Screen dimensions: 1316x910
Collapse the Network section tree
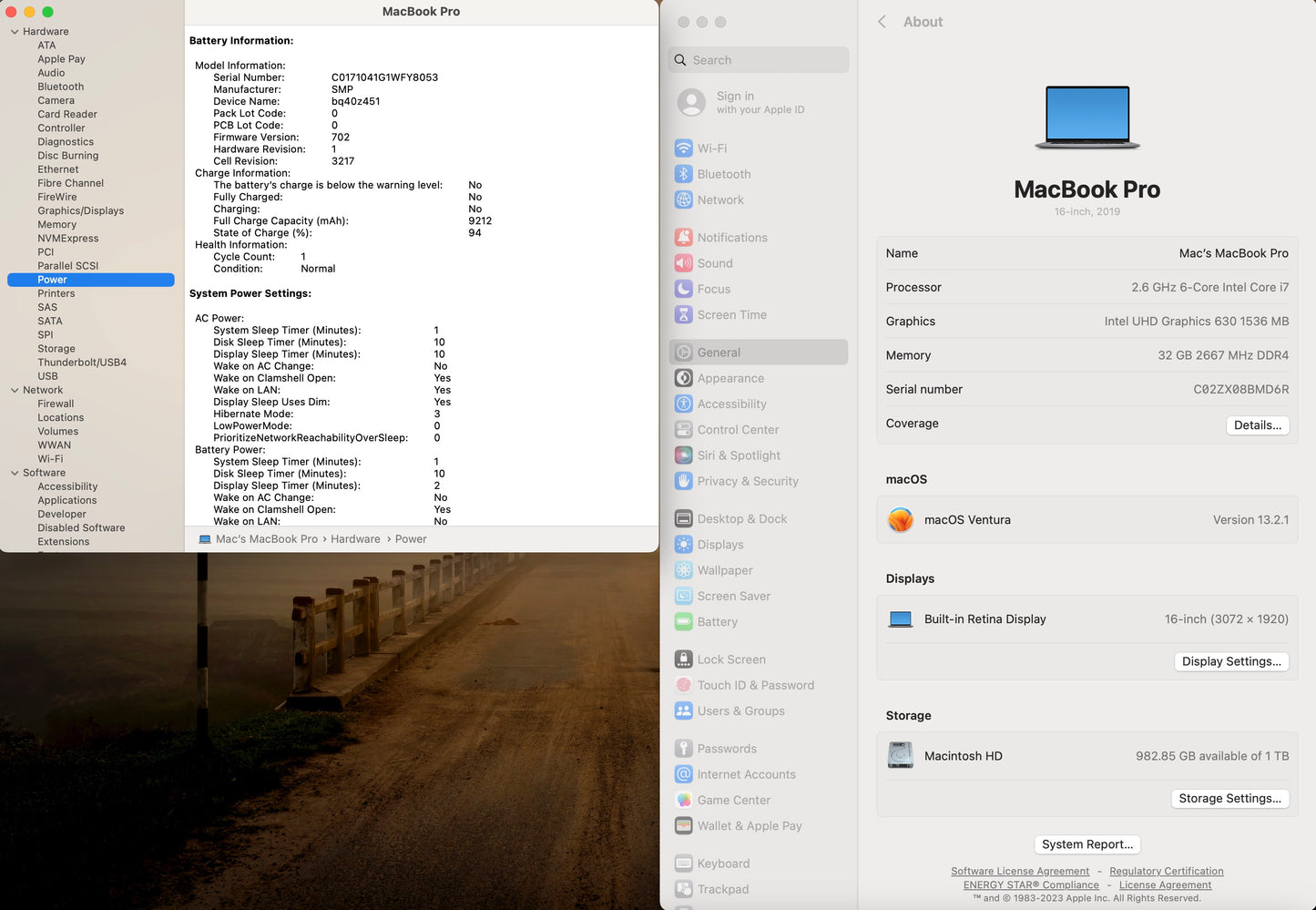(15, 390)
